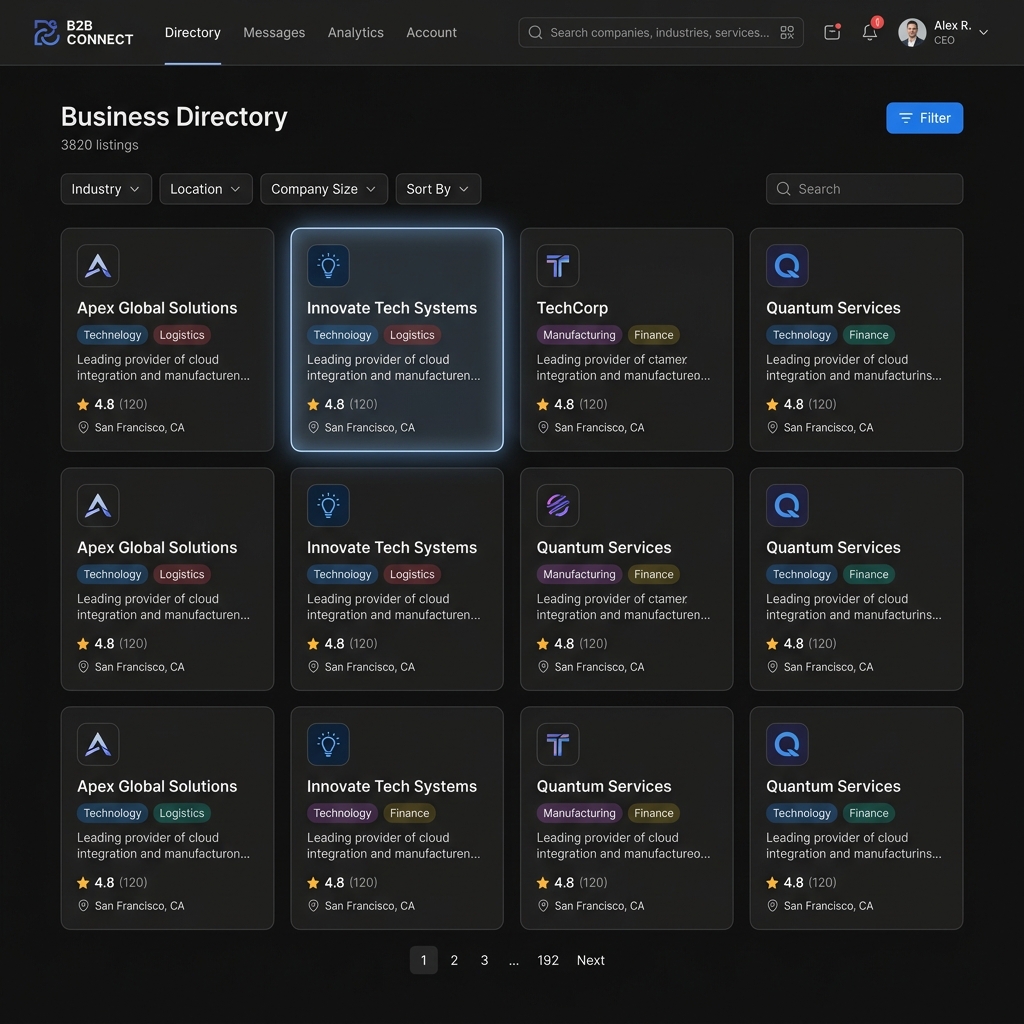
Task: Click the lightbulb logo on the highlighted Innovate card
Action: tap(328, 265)
